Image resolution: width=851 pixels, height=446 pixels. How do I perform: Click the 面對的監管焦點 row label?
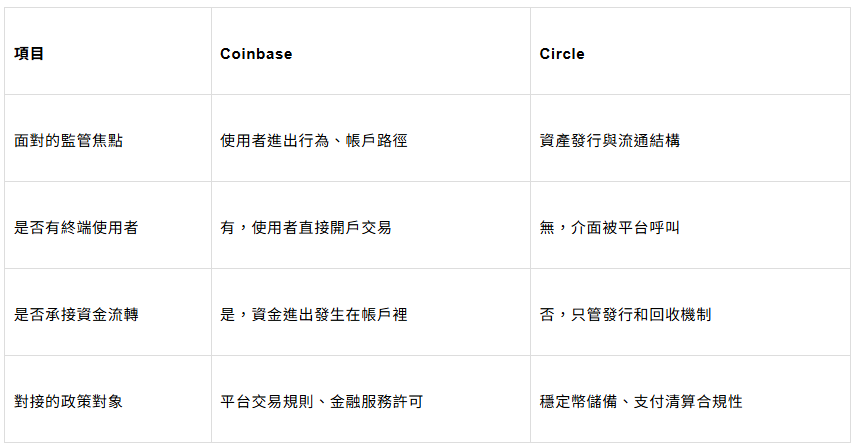(x=69, y=141)
